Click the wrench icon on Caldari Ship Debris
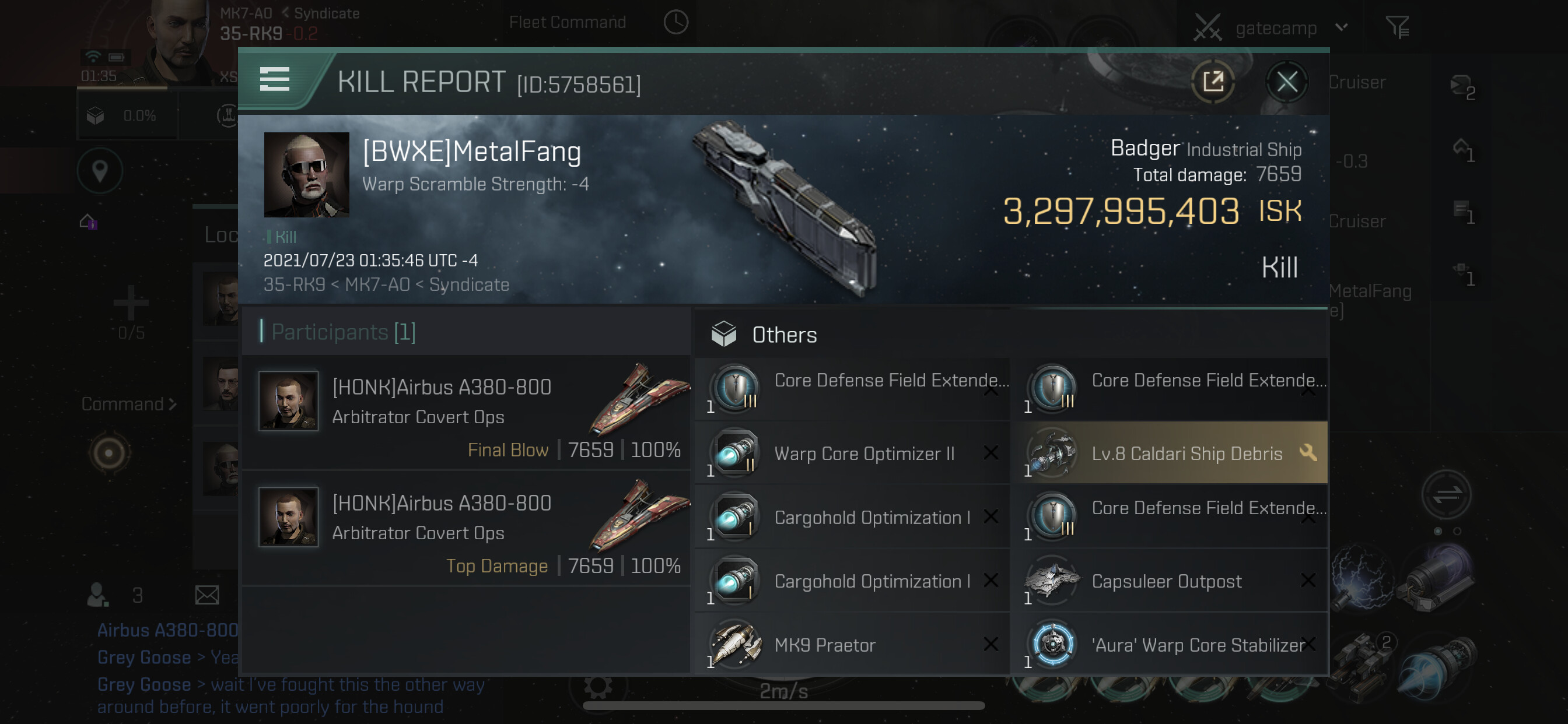 [x=1307, y=453]
